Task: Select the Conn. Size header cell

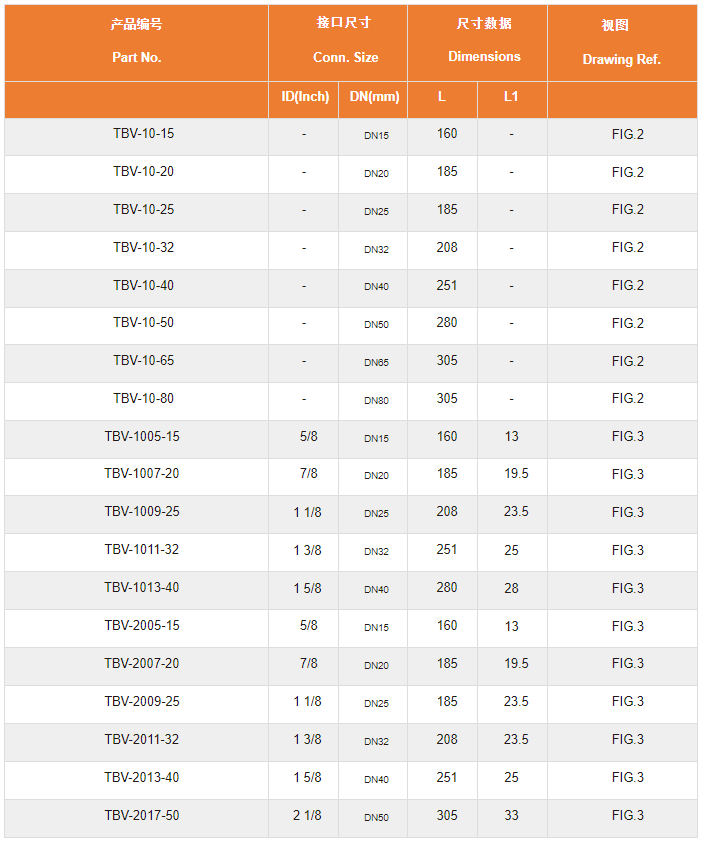Action: (338, 43)
